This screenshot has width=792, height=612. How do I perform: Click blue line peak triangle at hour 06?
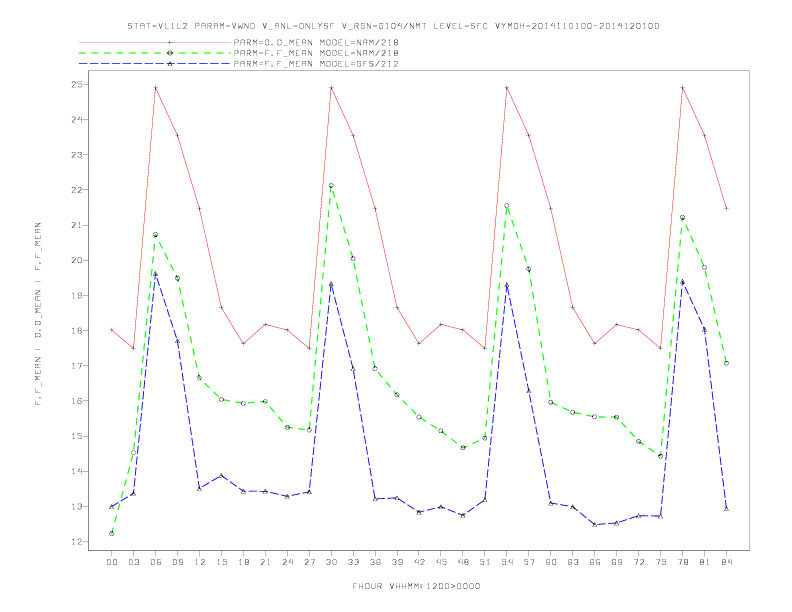[156, 274]
